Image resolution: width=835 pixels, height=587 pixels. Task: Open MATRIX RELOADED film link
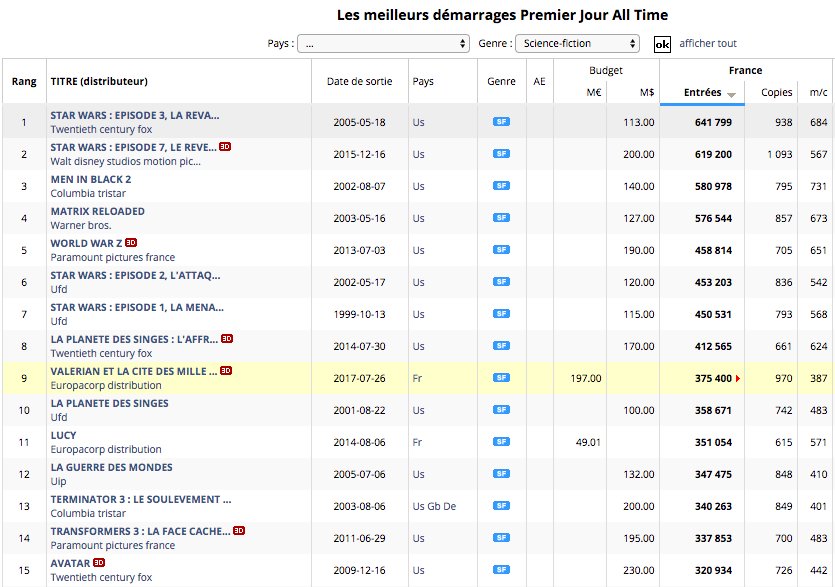(x=97, y=211)
